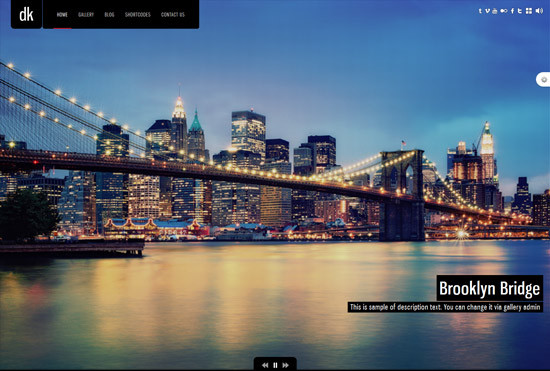
Task: Click the sample description text caption
Action: coord(445,307)
